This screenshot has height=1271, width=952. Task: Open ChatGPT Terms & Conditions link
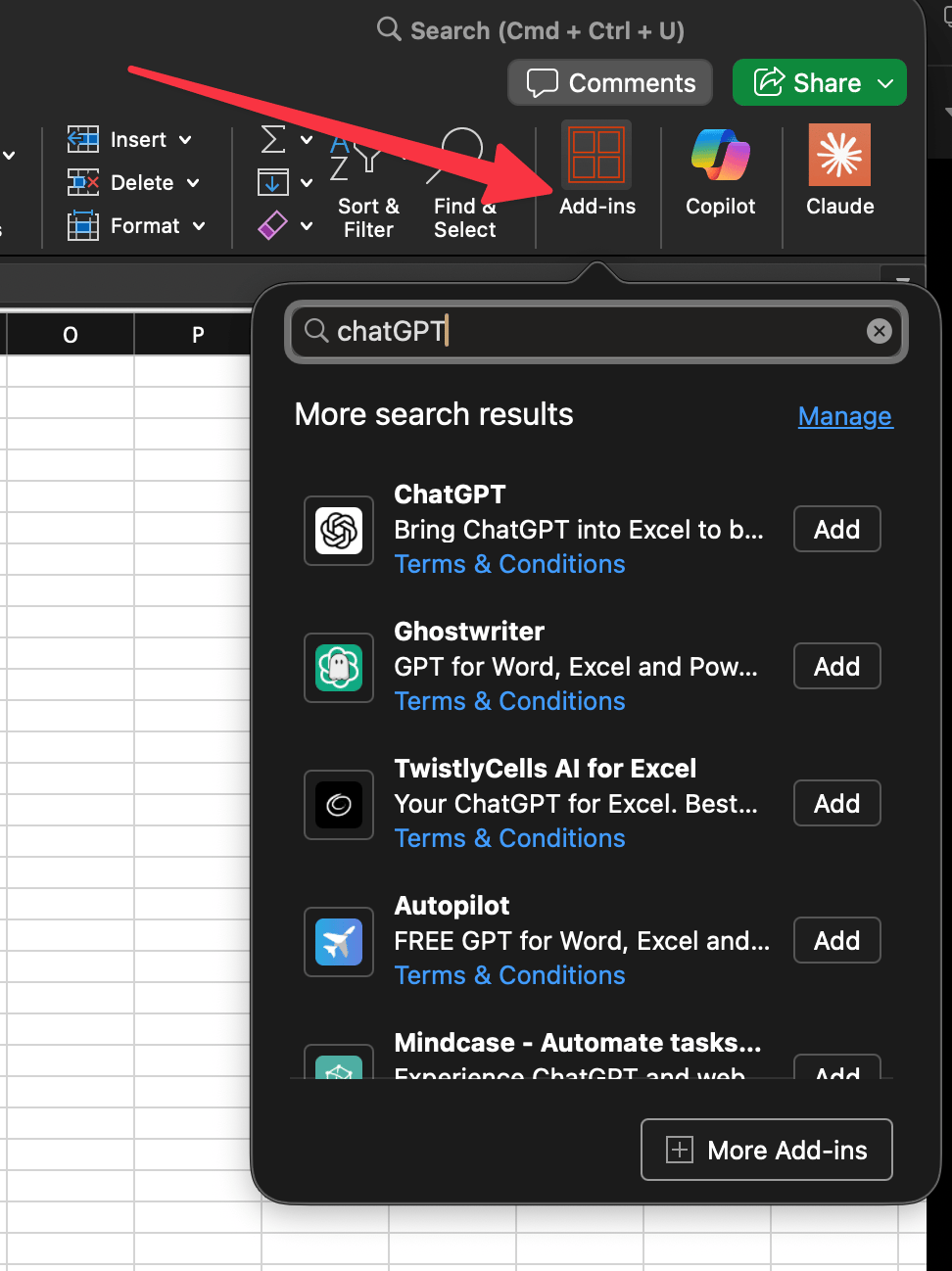[509, 564]
